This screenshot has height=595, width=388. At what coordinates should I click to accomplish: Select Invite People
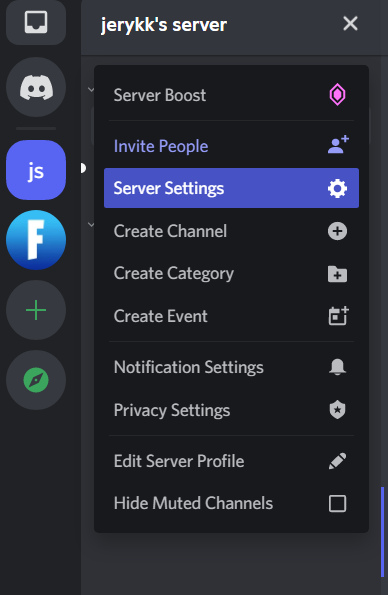[231, 146]
